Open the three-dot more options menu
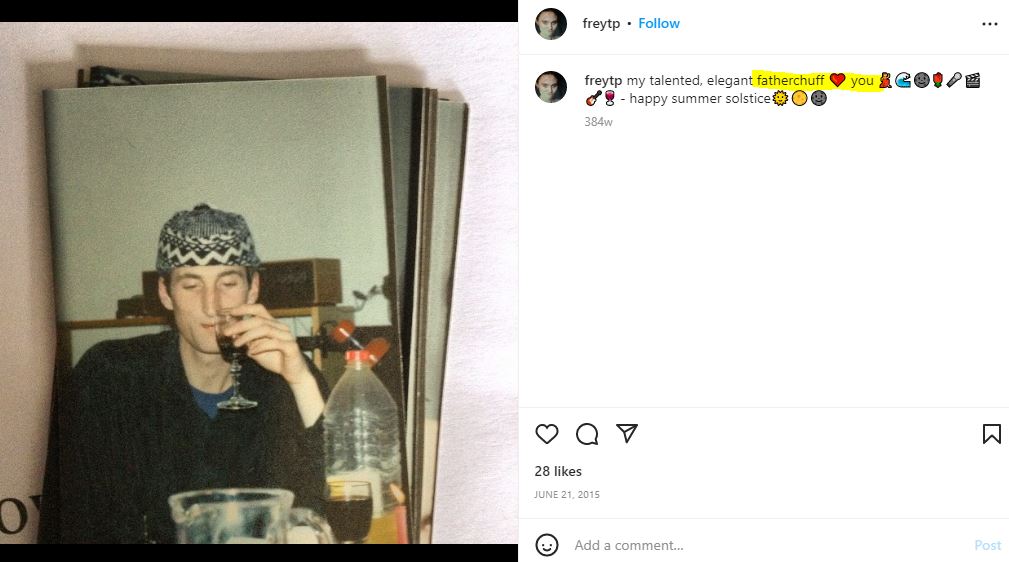The image size is (1009, 562). pos(990,24)
